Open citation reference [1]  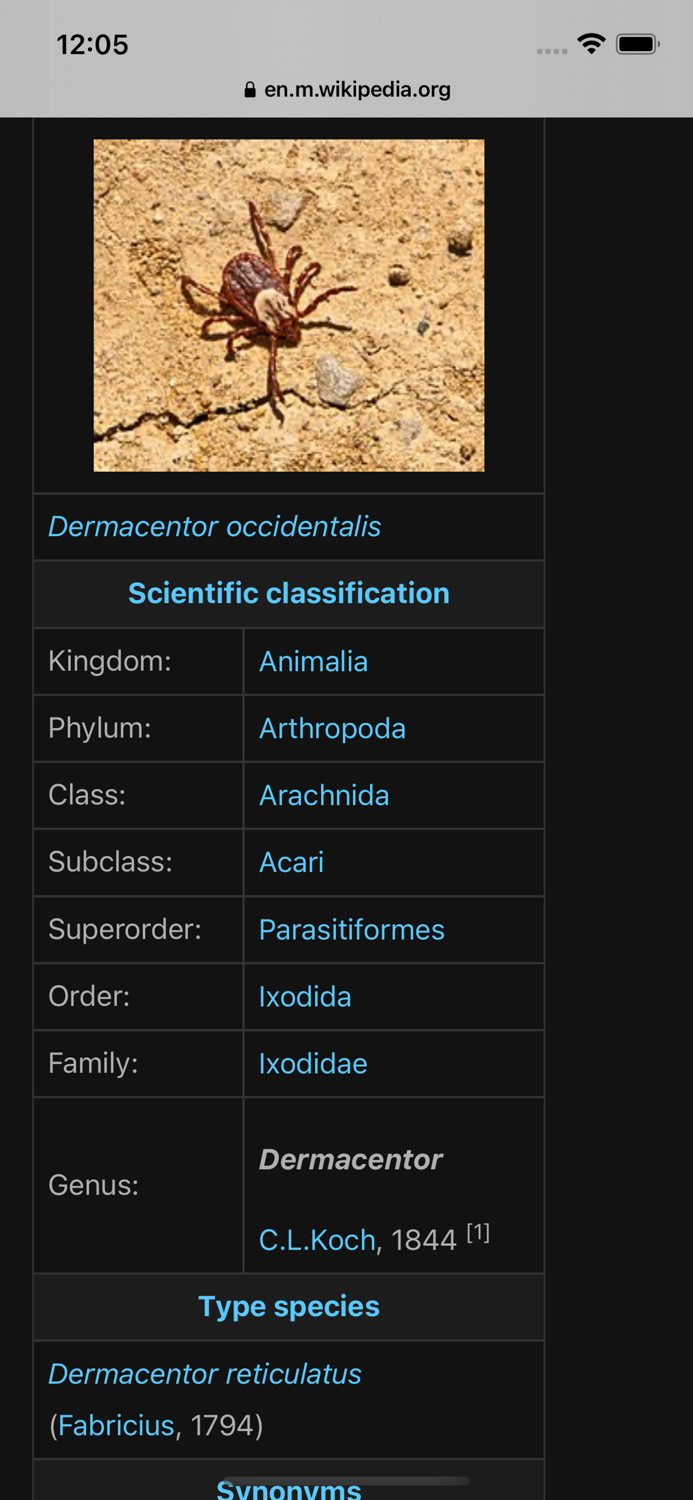click(478, 1233)
